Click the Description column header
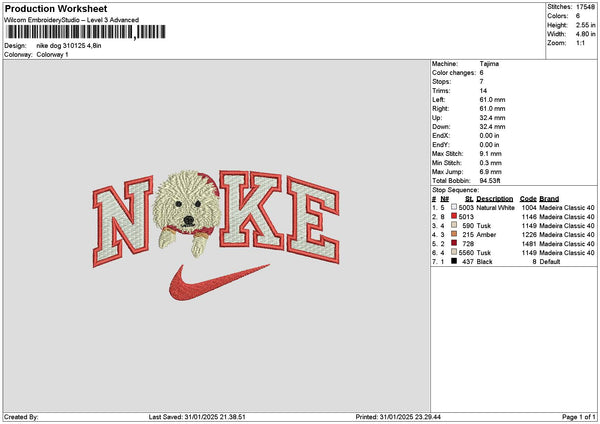This screenshot has width=600, height=424. click(x=494, y=199)
